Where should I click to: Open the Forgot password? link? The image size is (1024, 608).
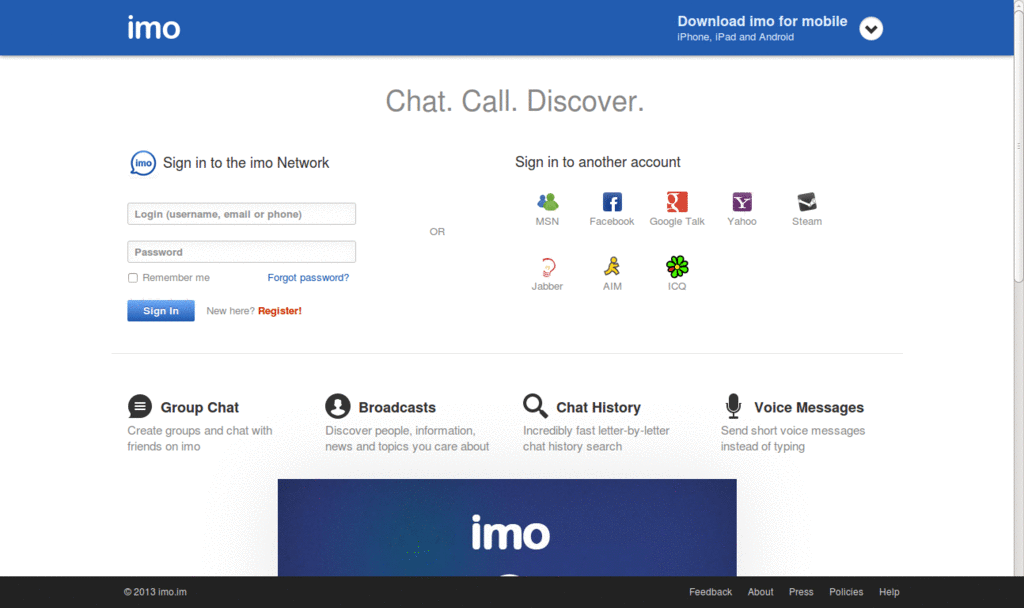[308, 278]
